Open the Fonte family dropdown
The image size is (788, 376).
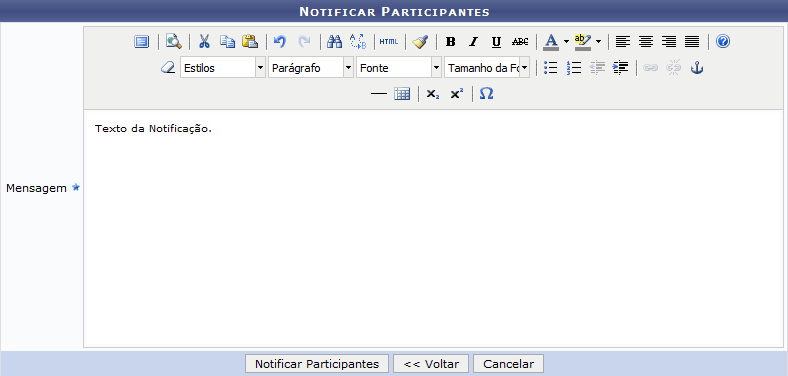coord(399,68)
